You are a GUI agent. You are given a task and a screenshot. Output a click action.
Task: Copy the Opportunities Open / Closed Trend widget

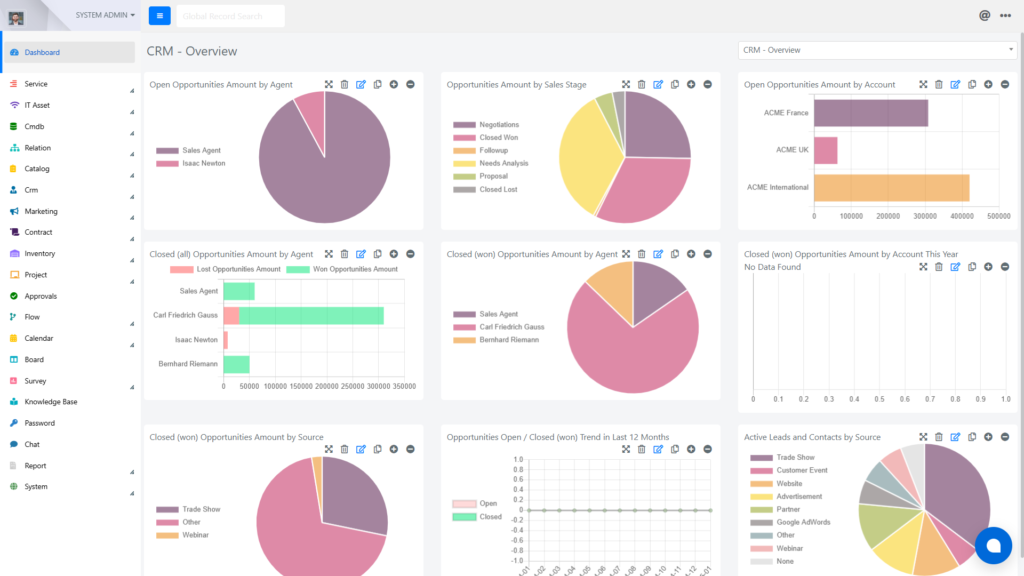(675, 449)
